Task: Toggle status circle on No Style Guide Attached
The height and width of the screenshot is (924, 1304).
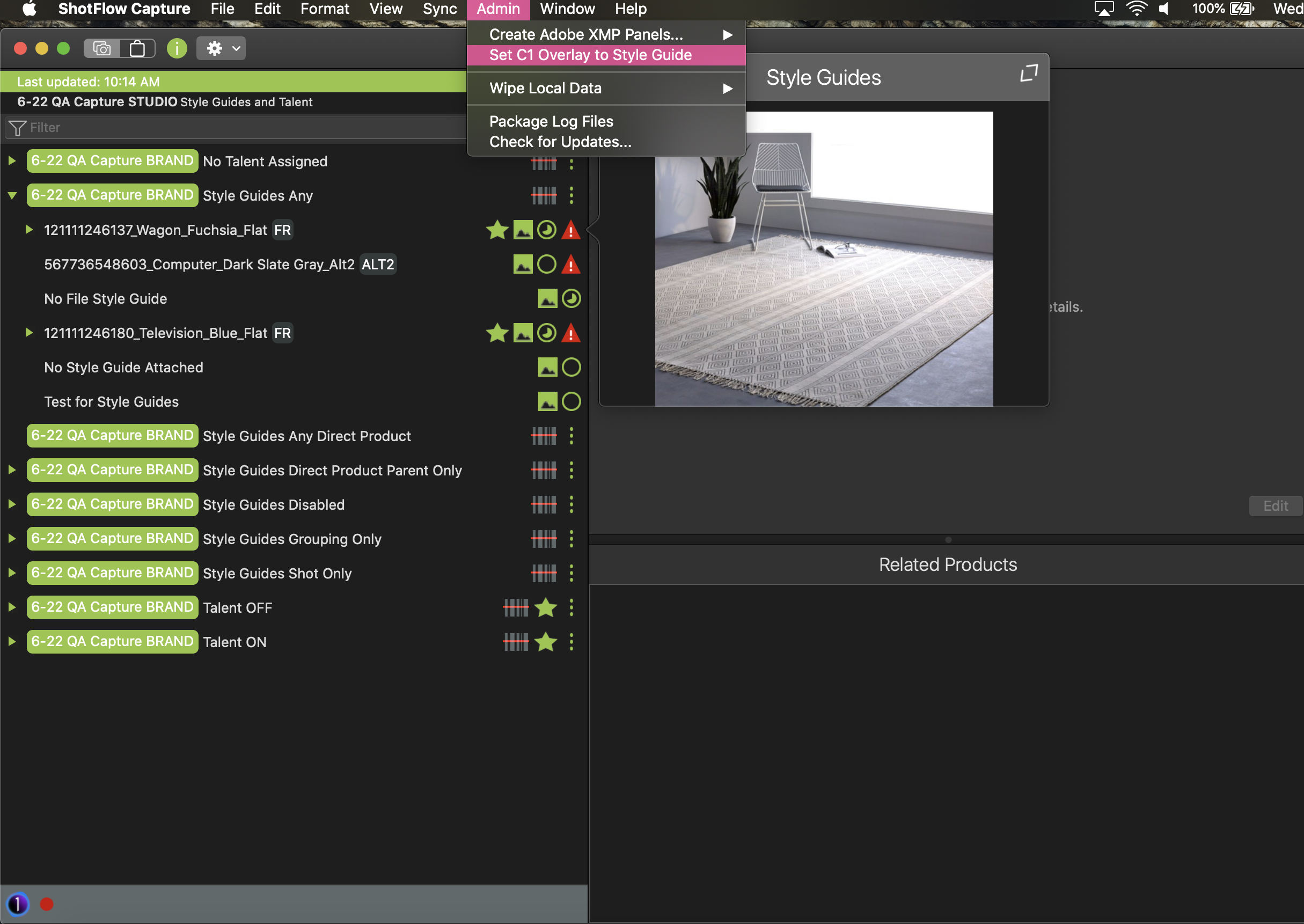Action: [571, 368]
